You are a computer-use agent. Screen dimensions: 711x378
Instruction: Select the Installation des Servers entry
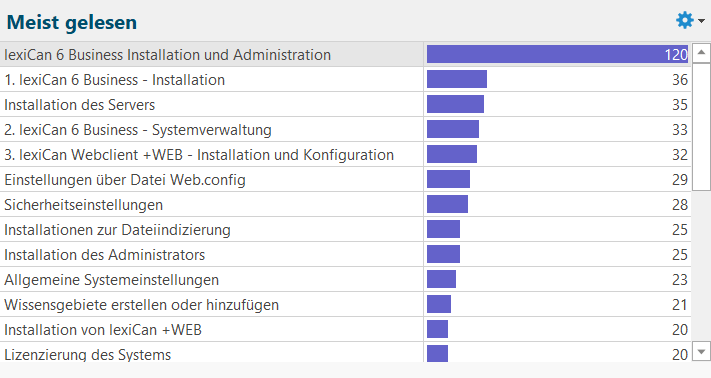pyautogui.click(x=346, y=105)
